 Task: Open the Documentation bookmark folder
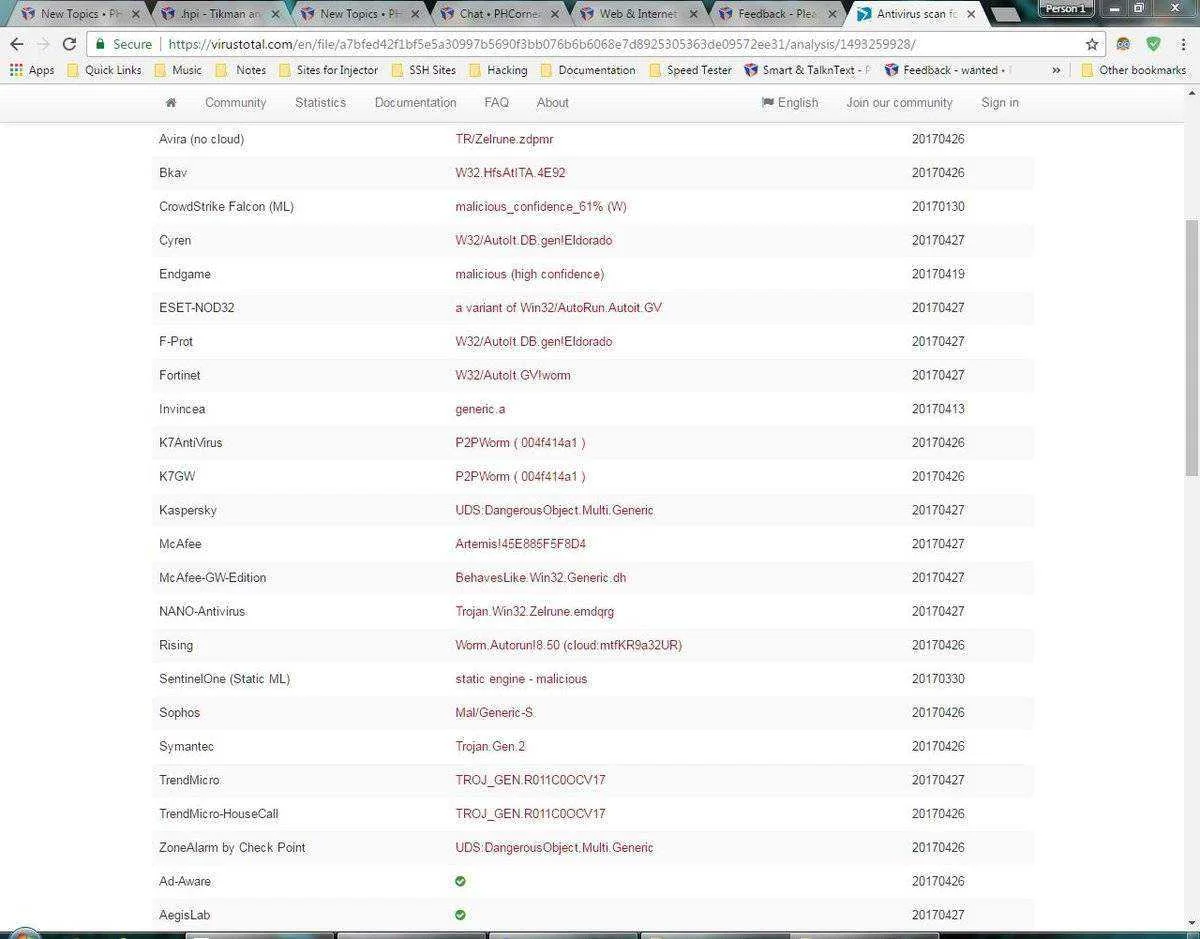click(x=587, y=70)
